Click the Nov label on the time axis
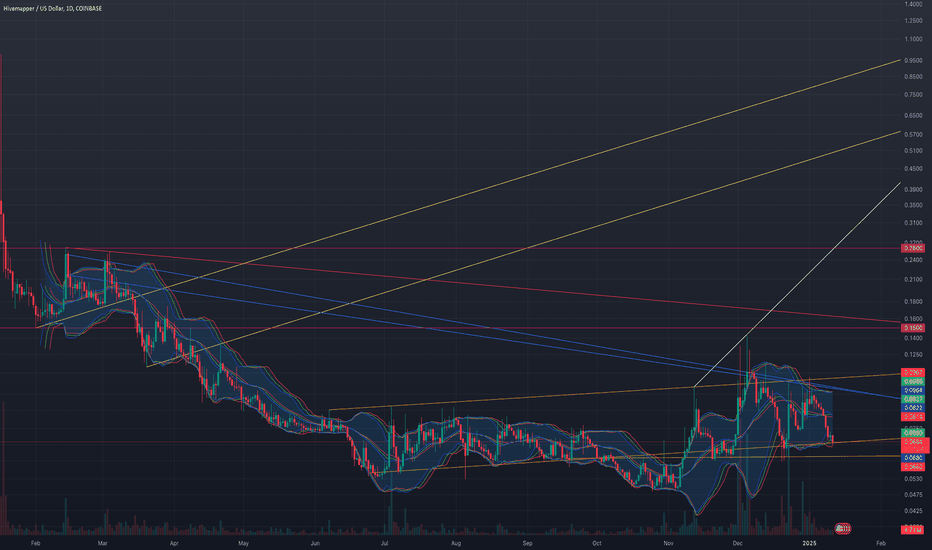Screen dimensions: 932x550 tap(668, 543)
